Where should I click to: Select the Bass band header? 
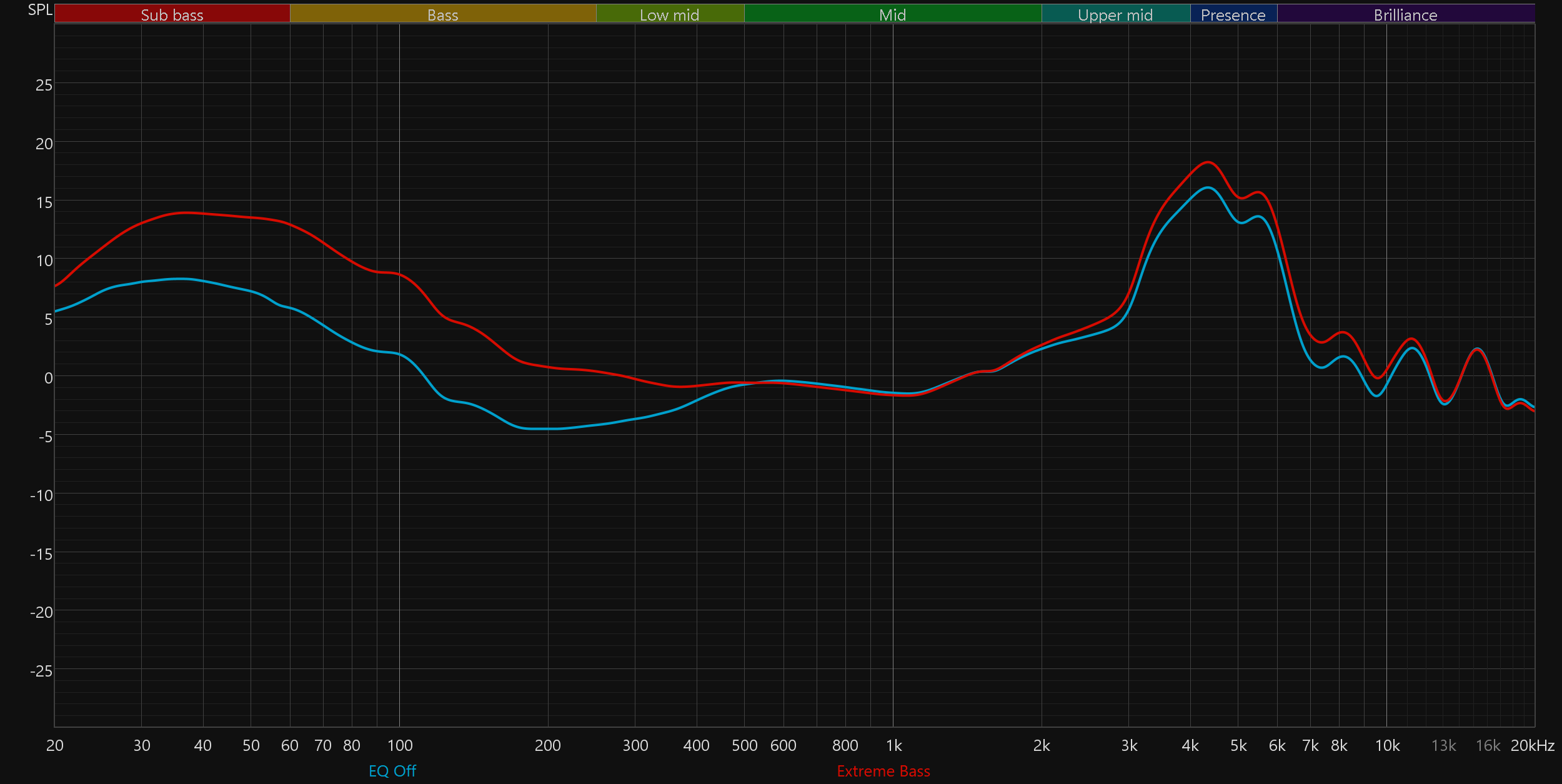click(x=442, y=14)
